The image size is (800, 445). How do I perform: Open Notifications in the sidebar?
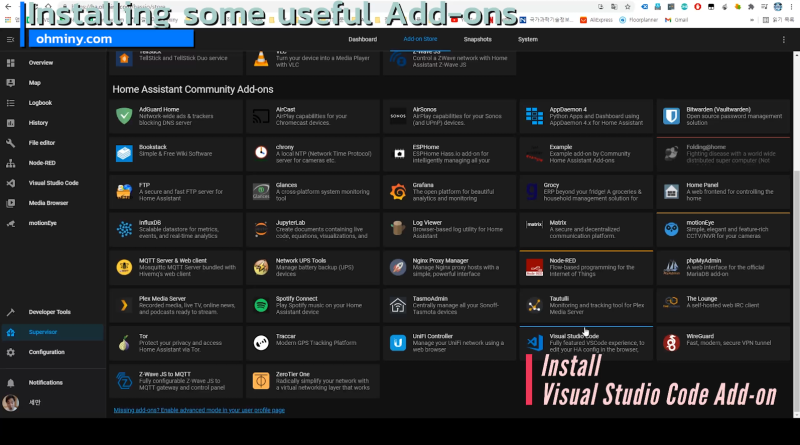[x=52, y=382]
